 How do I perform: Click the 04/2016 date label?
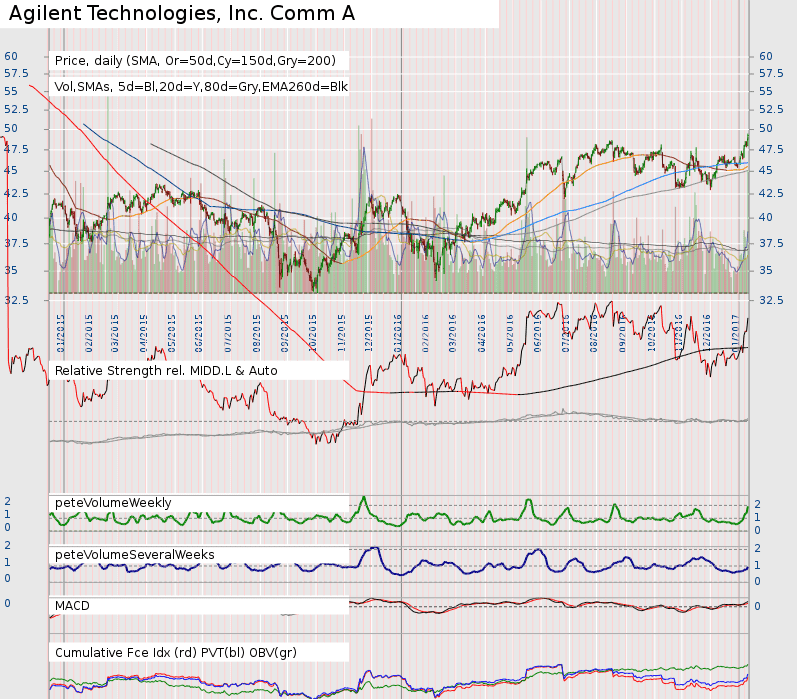pyautogui.click(x=482, y=333)
